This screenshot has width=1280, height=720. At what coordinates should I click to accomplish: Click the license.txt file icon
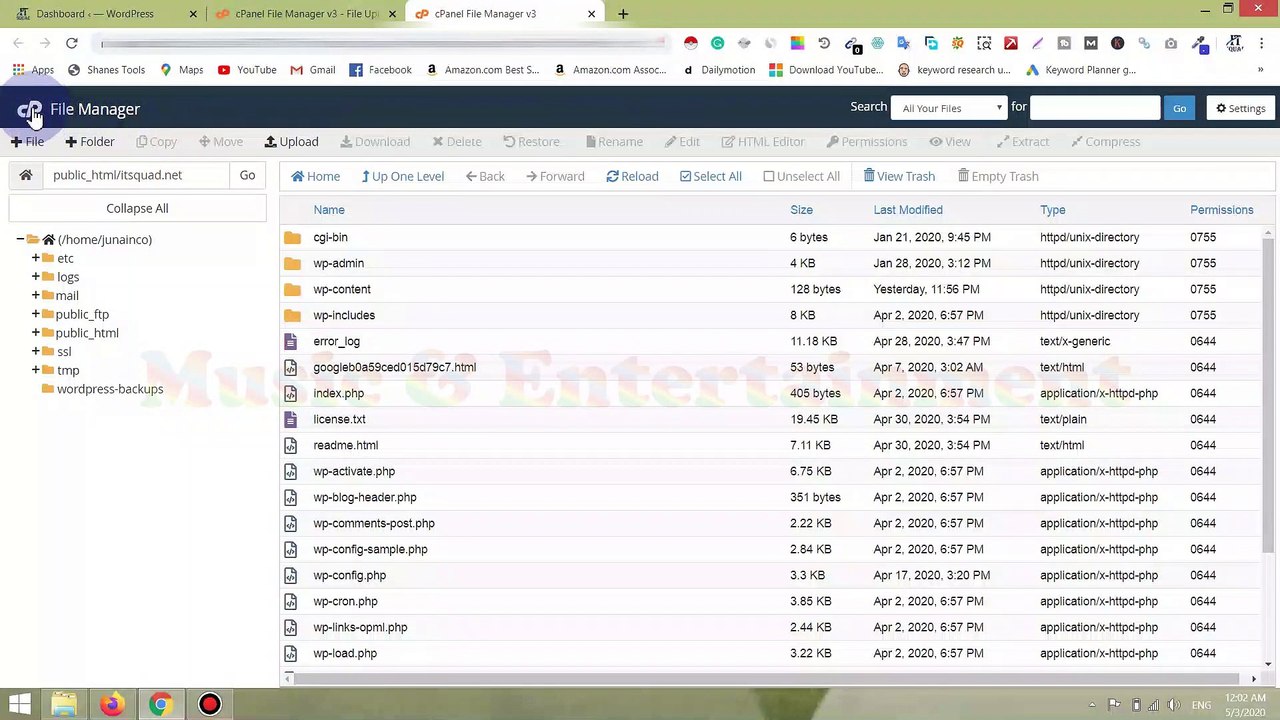(291, 419)
